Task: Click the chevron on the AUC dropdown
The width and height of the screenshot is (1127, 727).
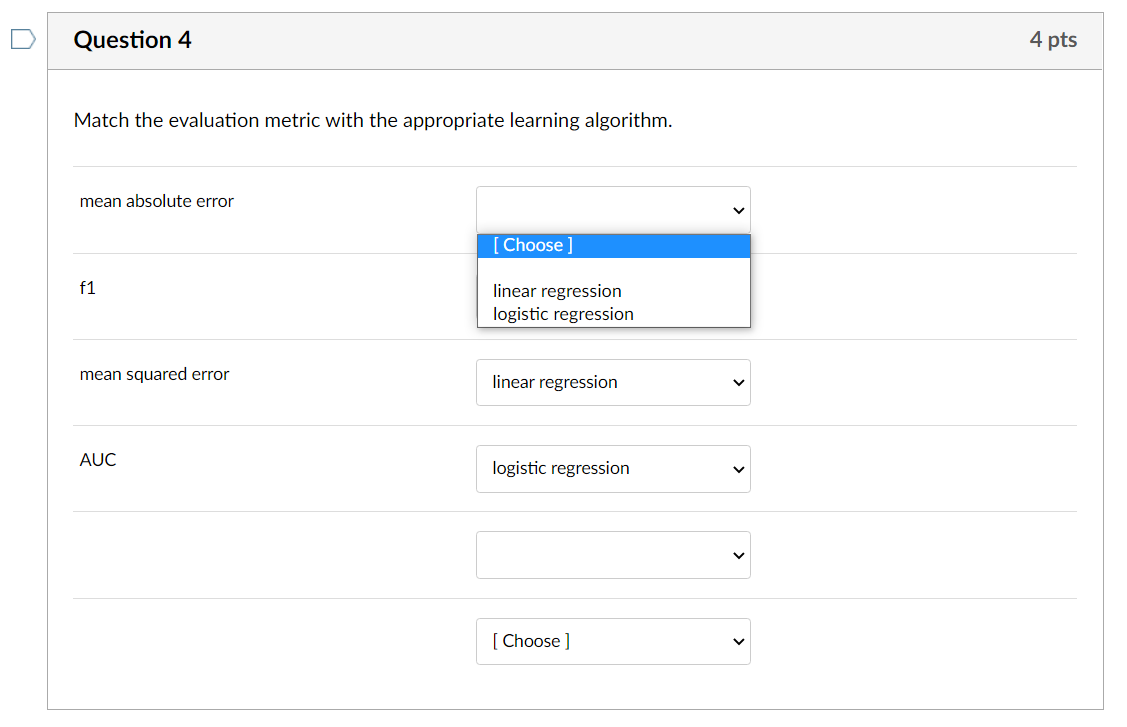Action: tap(739, 469)
